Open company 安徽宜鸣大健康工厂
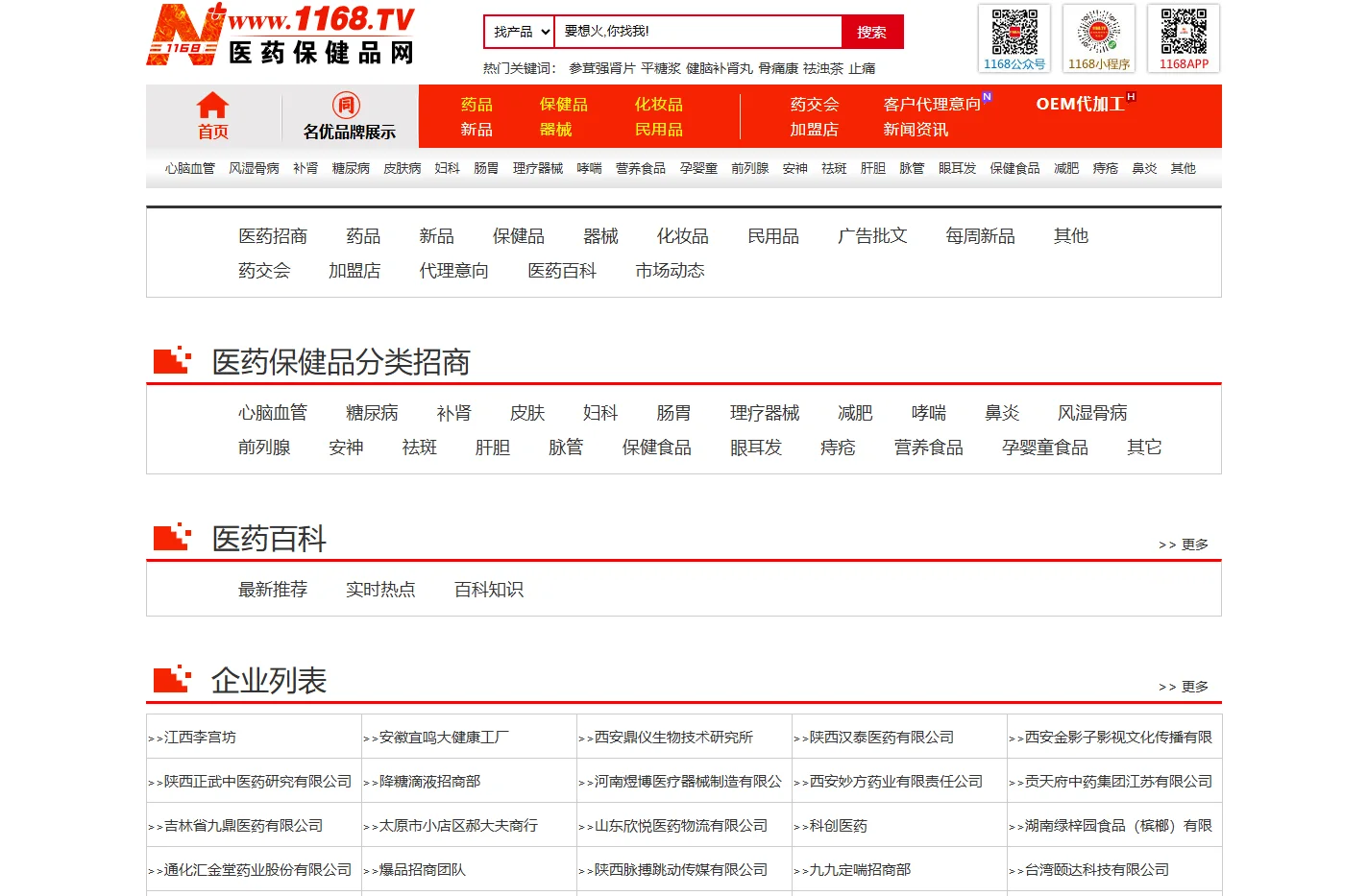Viewport: 1368px width, 896px height. click(x=444, y=737)
